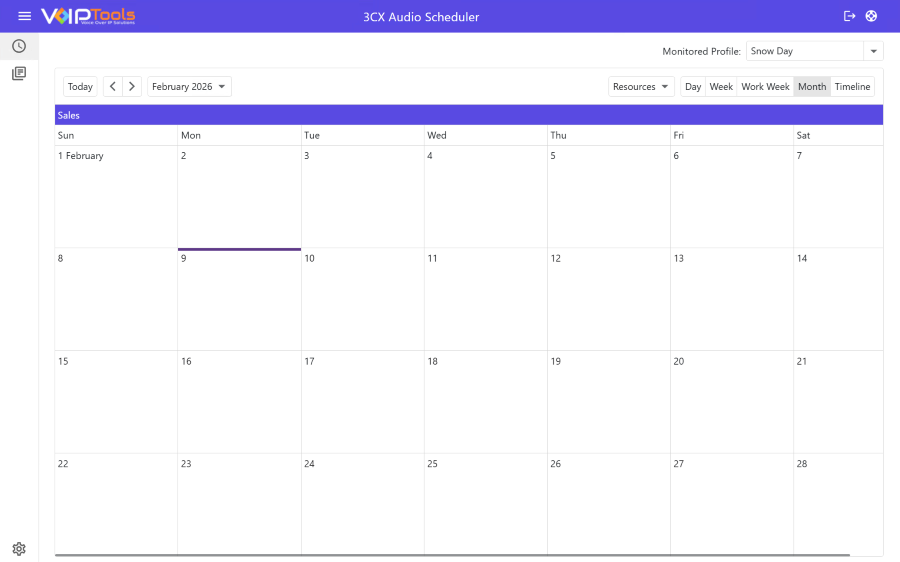
Task: Click the Today button
Action: [x=80, y=87]
